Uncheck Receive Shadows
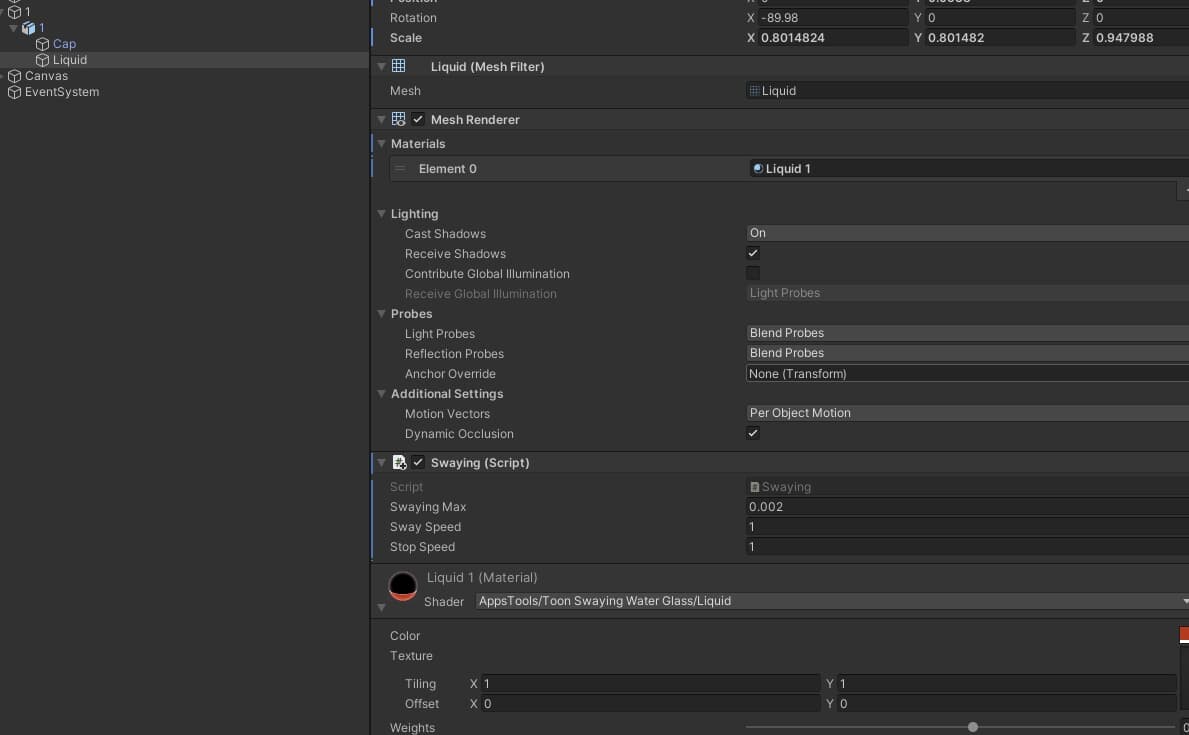This screenshot has width=1189, height=735. (x=753, y=253)
